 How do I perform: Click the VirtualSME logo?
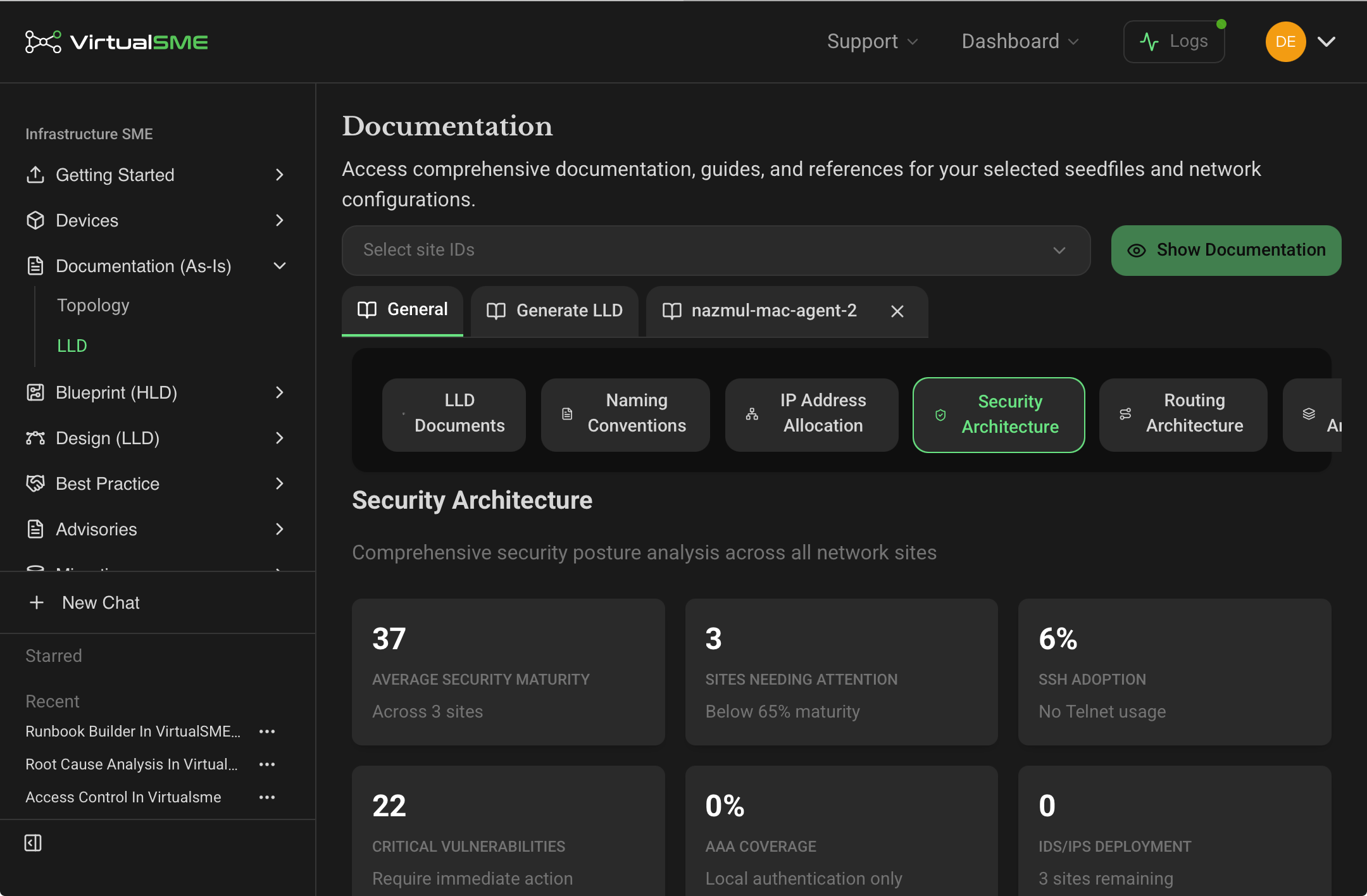click(116, 42)
